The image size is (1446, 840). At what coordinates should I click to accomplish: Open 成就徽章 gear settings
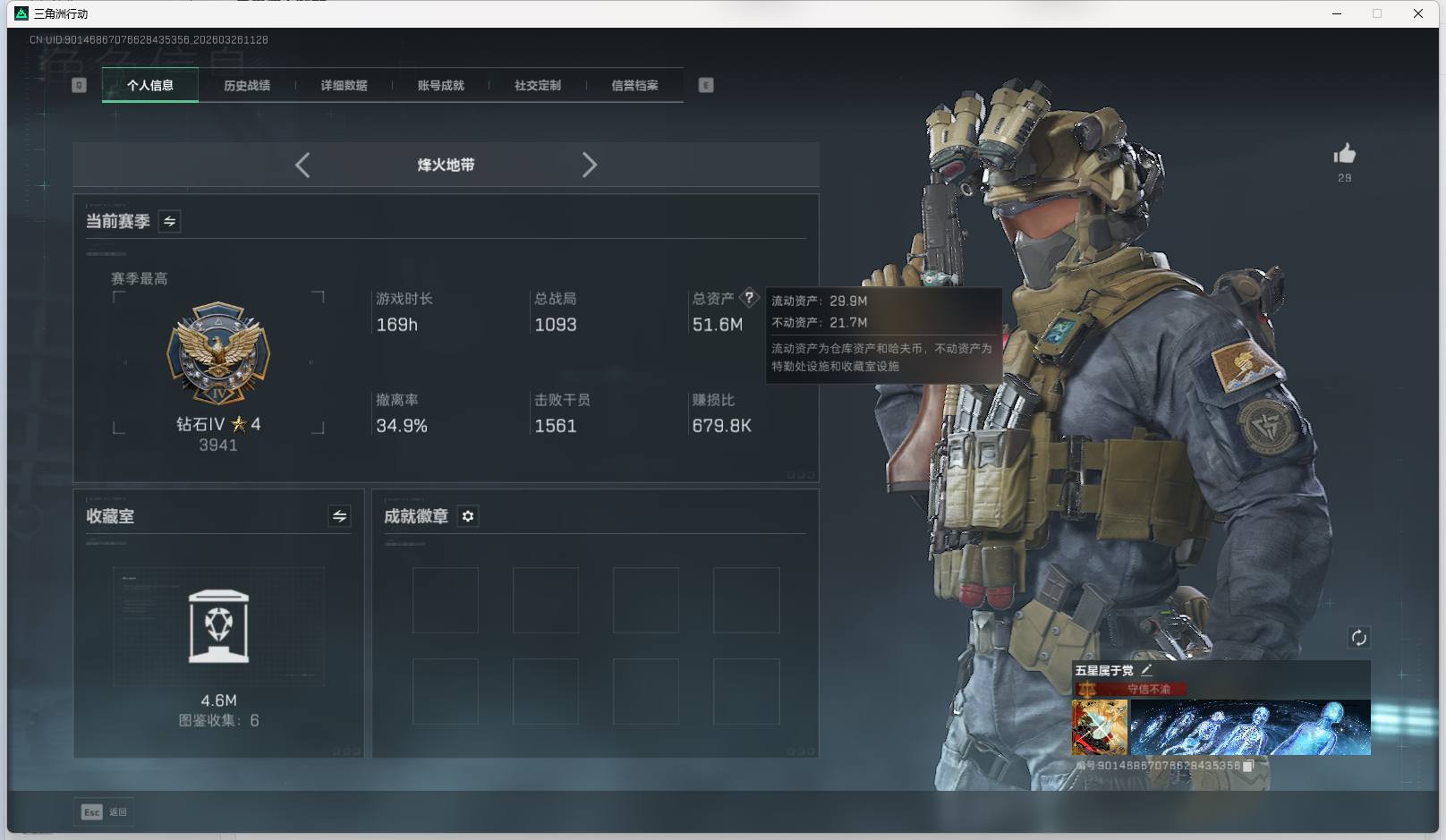468,516
